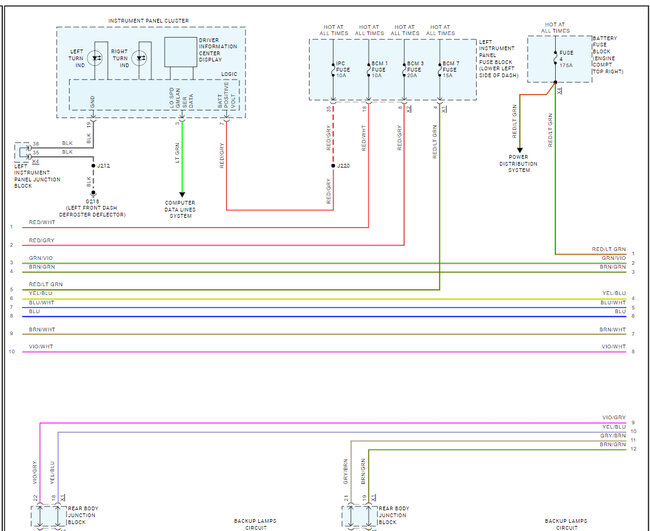Click 'RED/LT GRN' label at right row 1

609,249
